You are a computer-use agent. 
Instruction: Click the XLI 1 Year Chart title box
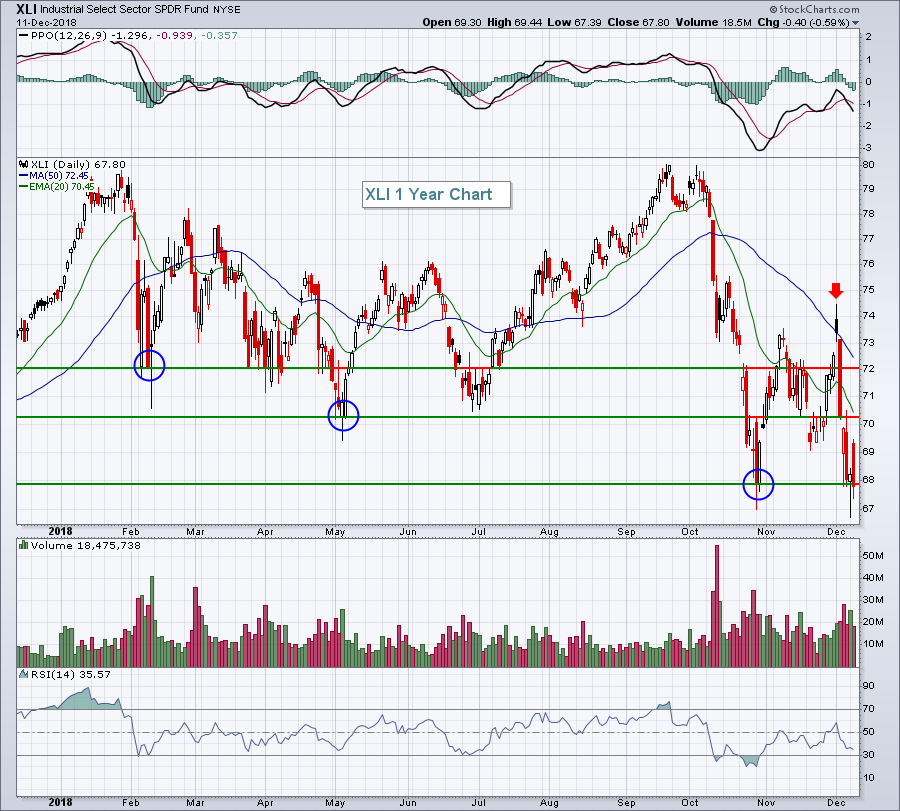pos(436,195)
